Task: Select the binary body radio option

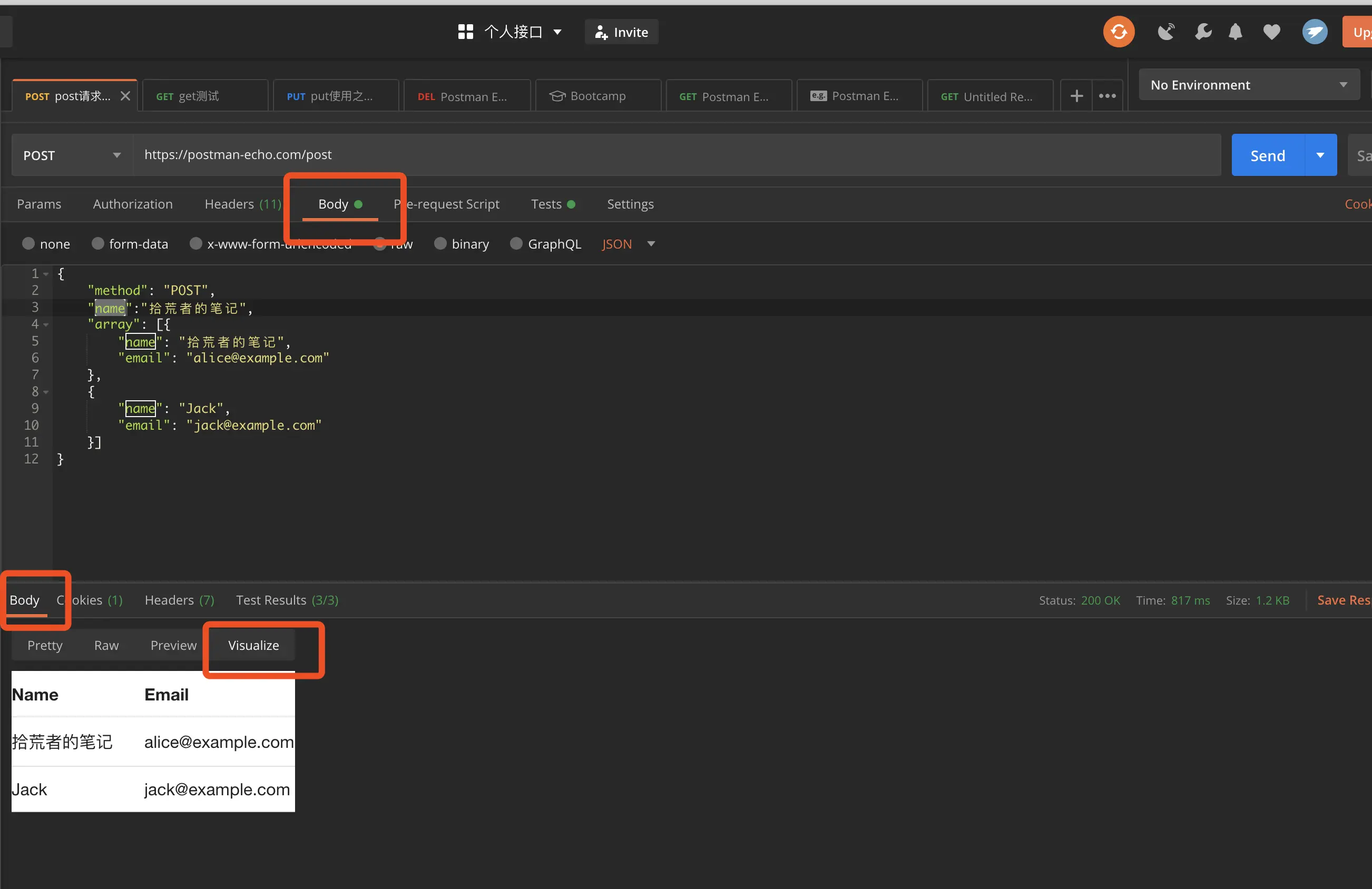Action: click(440, 244)
